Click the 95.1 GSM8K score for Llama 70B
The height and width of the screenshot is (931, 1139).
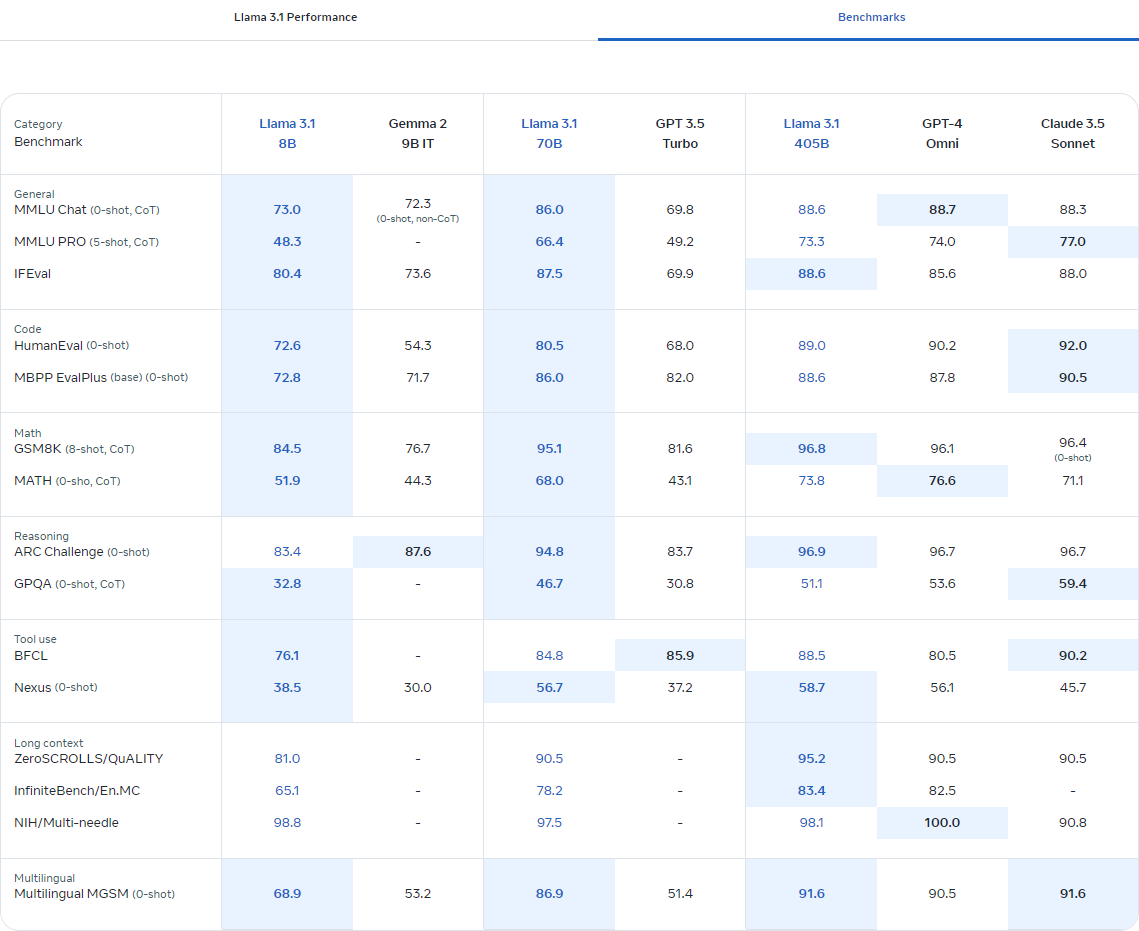point(549,449)
